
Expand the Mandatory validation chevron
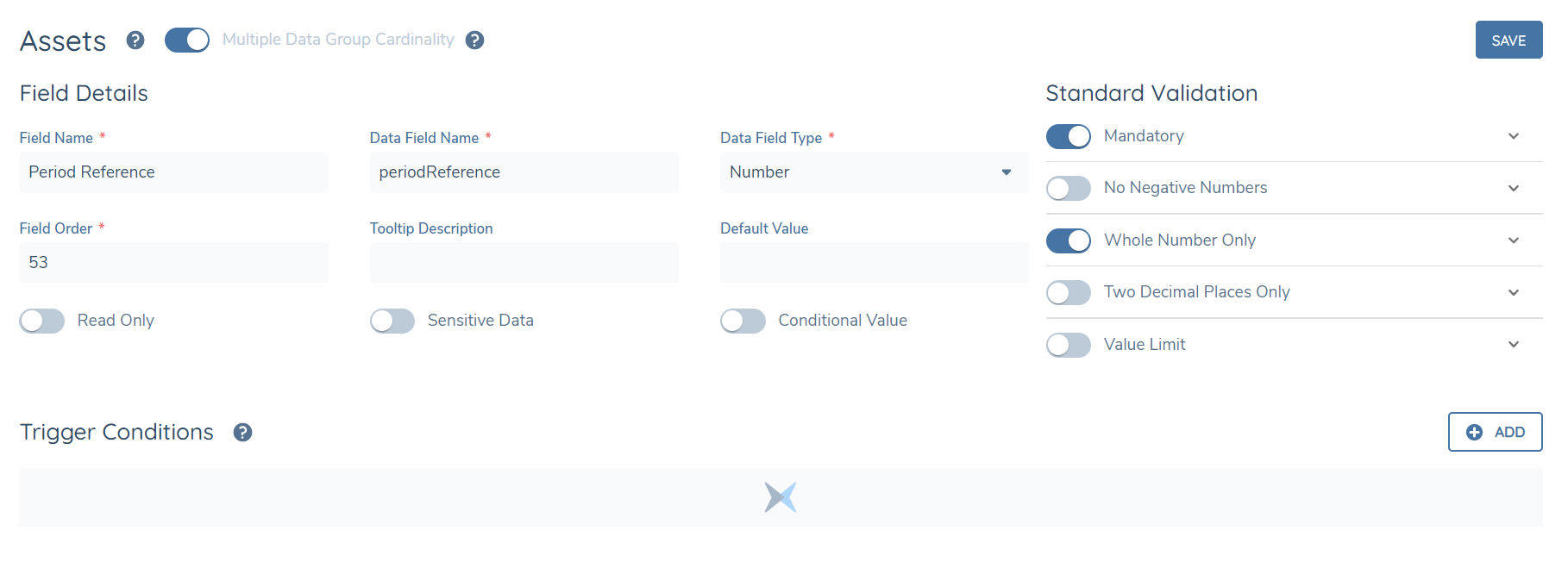pyautogui.click(x=1514, y=136)
